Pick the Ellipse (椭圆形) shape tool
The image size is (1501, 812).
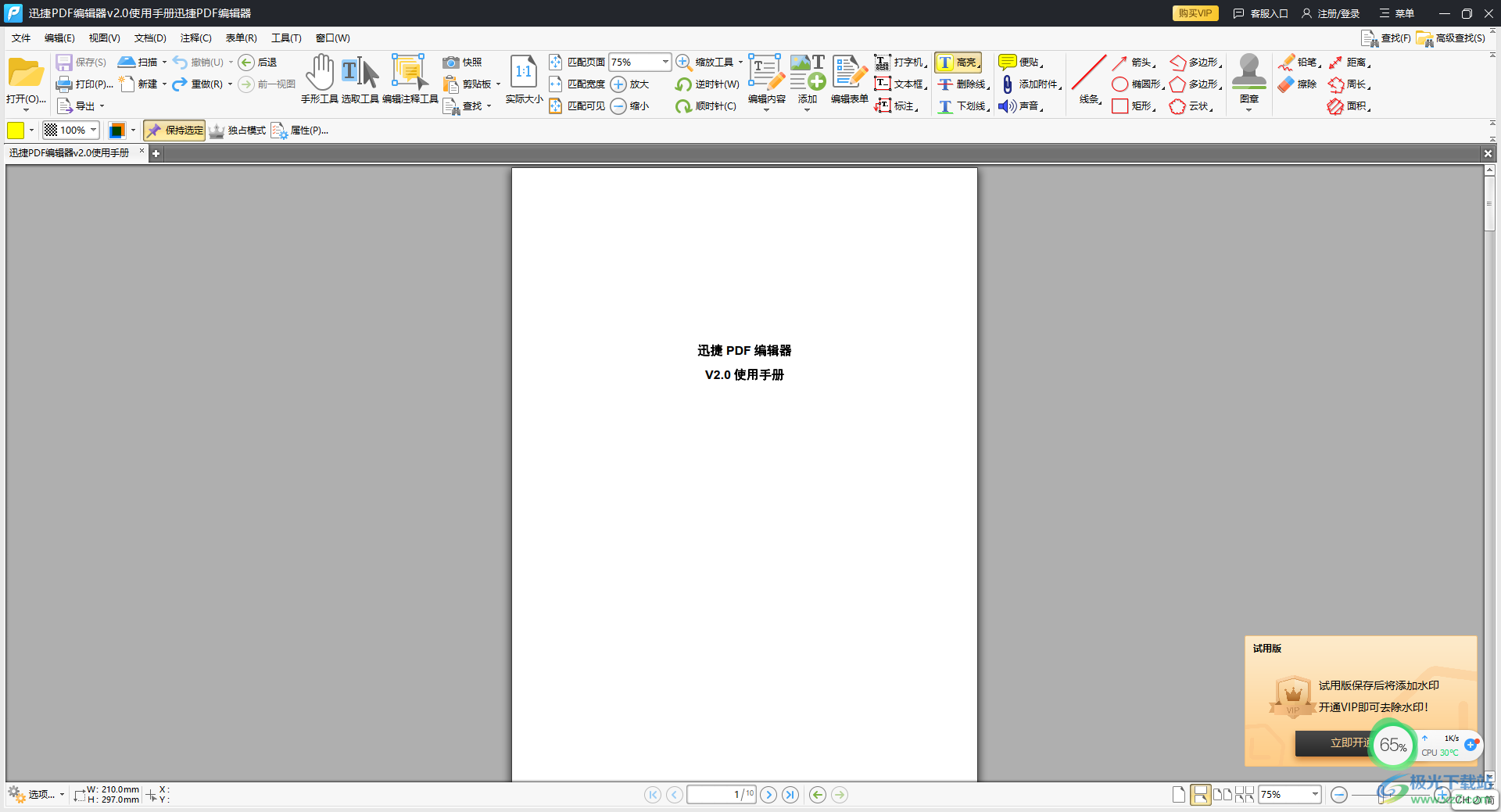(x=1138, y=84)
